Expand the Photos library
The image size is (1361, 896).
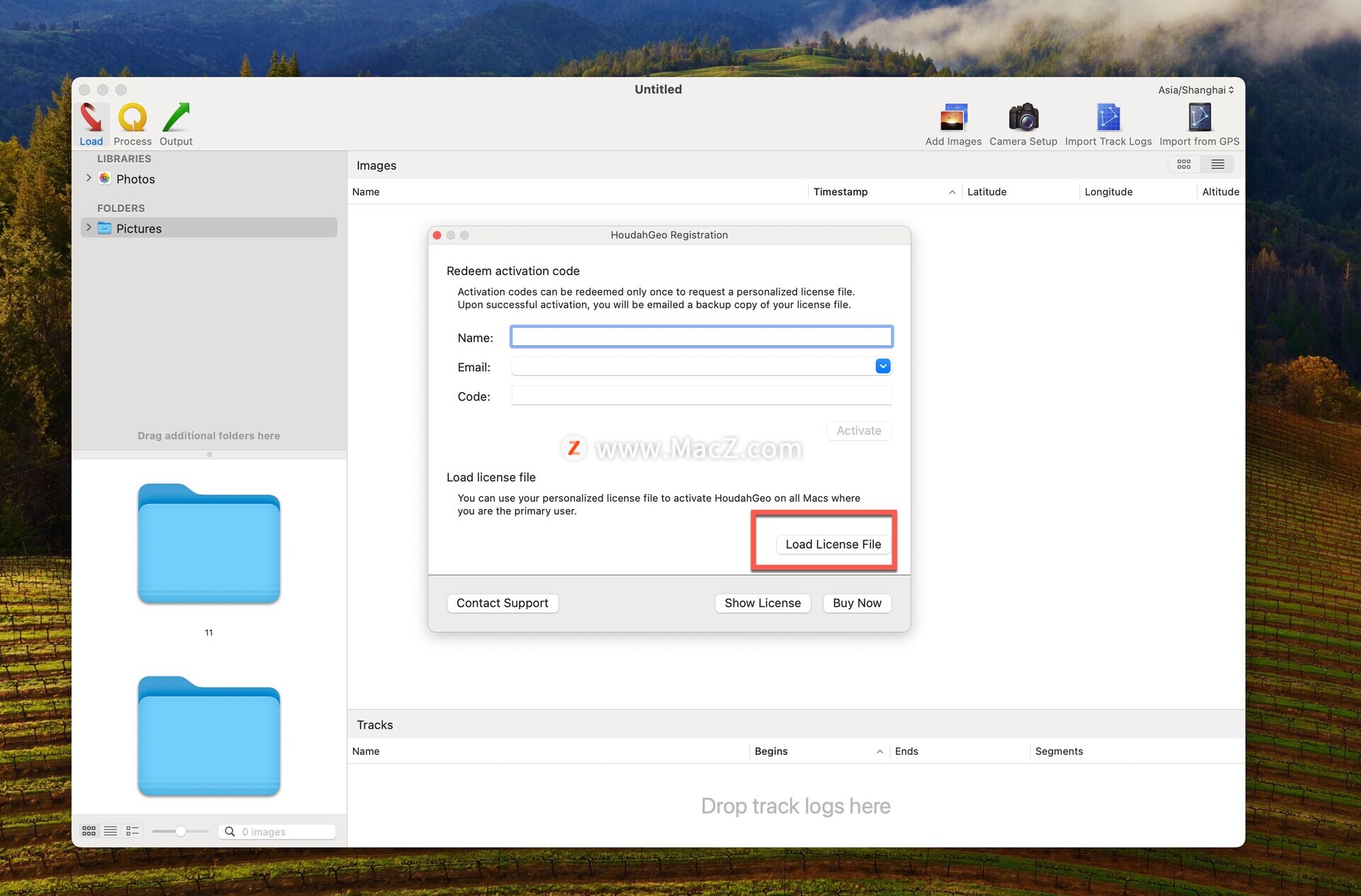(89, 178)
